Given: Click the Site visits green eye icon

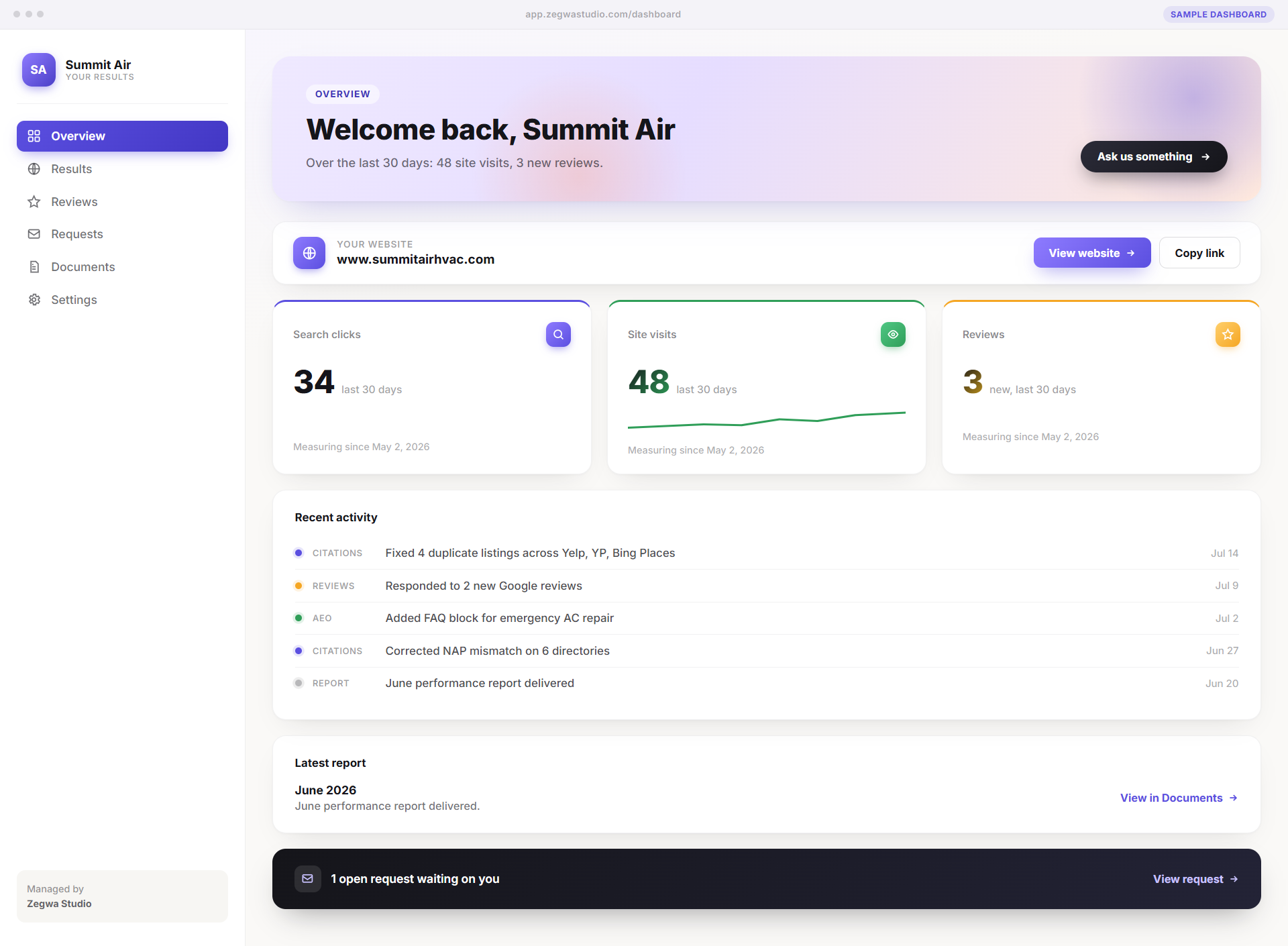Looking at the screenshot, I should coord(893,334).
